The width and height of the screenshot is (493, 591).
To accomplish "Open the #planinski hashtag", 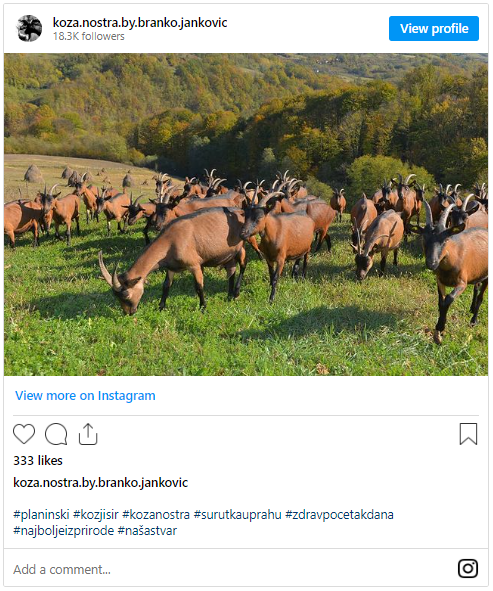I will point(41,514).
